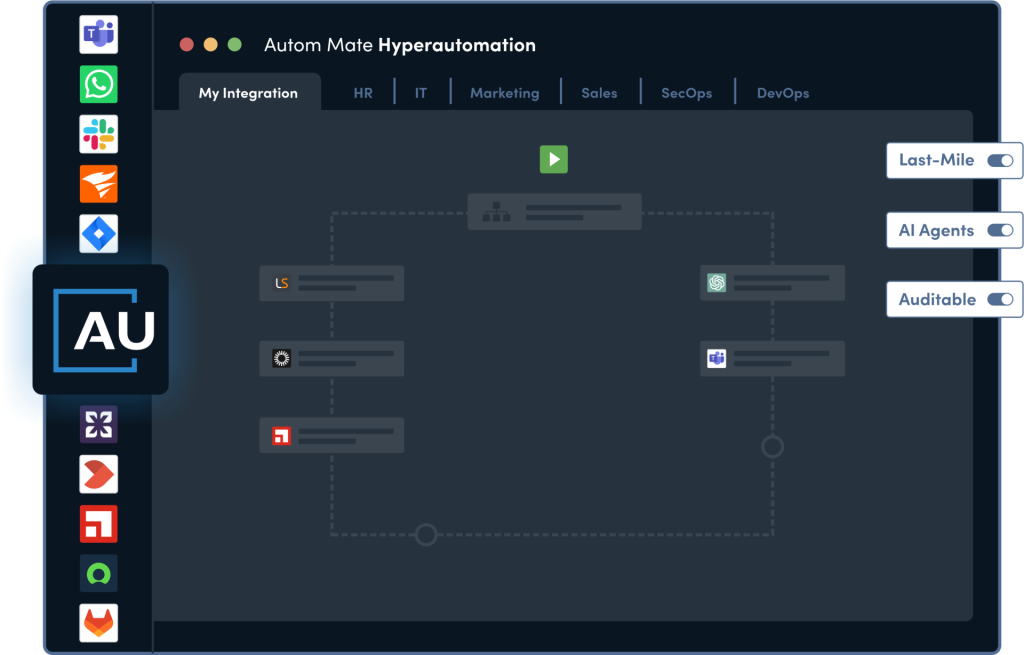This screenshot has width=1024, height=655.
Task: Click the Teams workflow step icon
Action: pyautogui.click(x=716, y=359)
